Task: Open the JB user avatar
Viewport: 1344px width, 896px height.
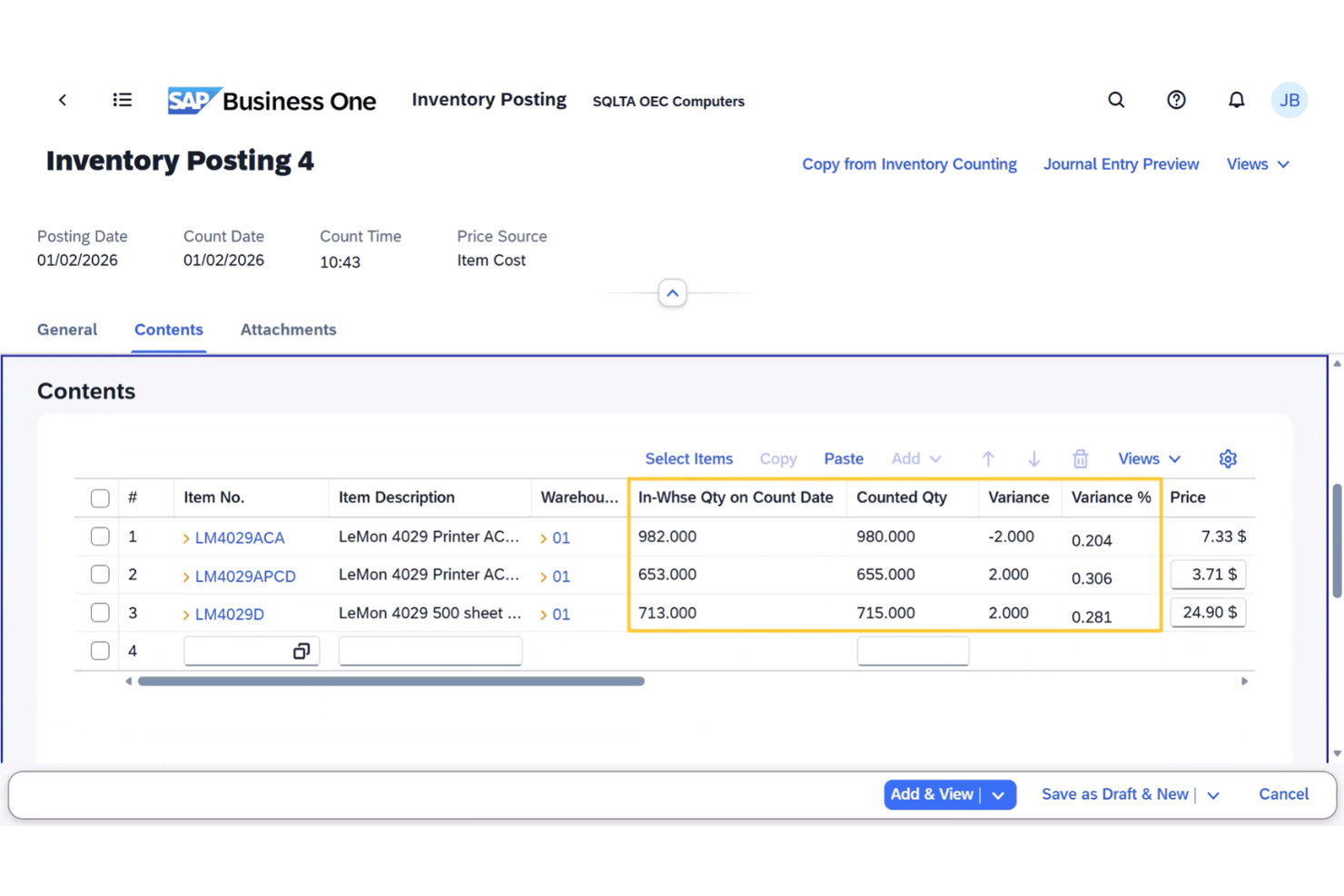Action: (x=1290, y=100)
